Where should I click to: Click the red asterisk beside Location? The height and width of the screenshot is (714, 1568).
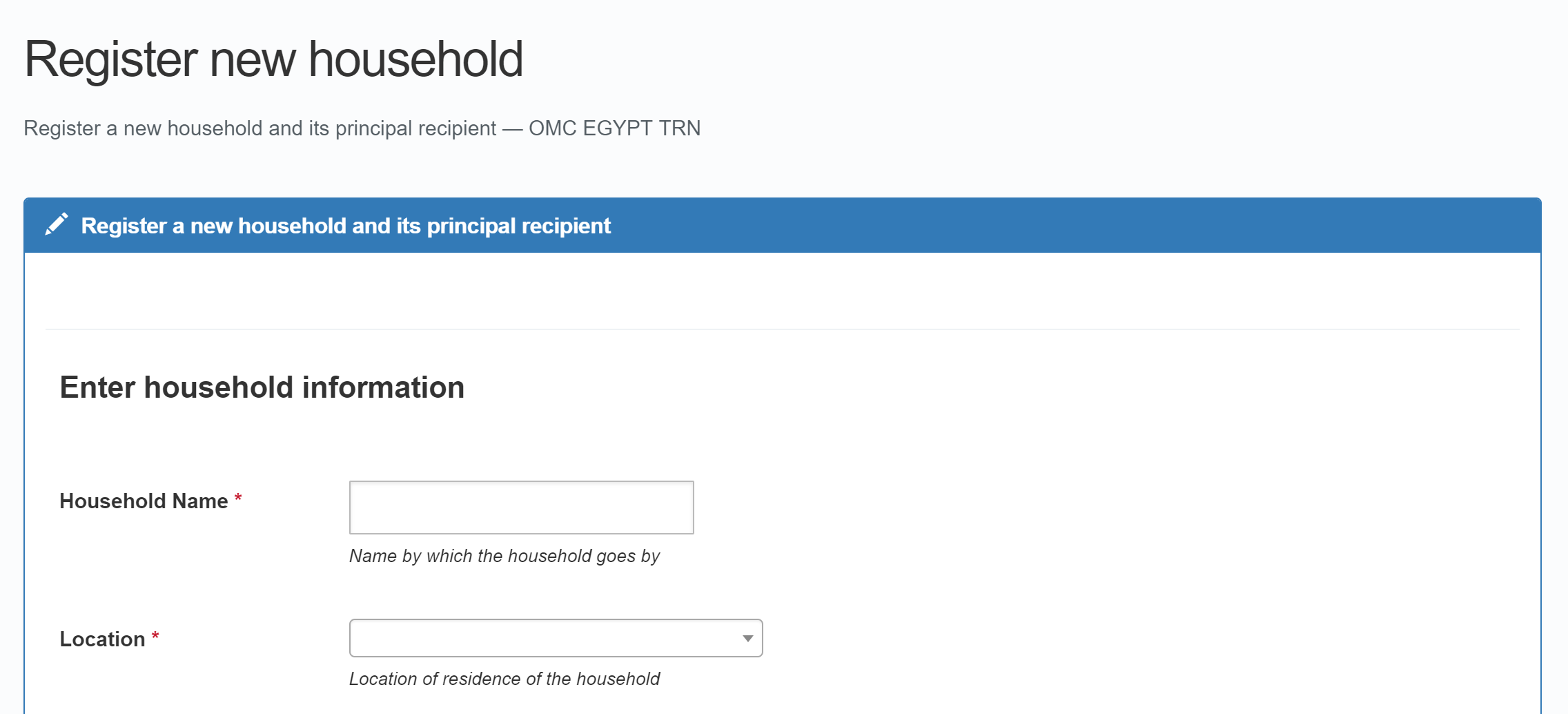tap(155, 636)
